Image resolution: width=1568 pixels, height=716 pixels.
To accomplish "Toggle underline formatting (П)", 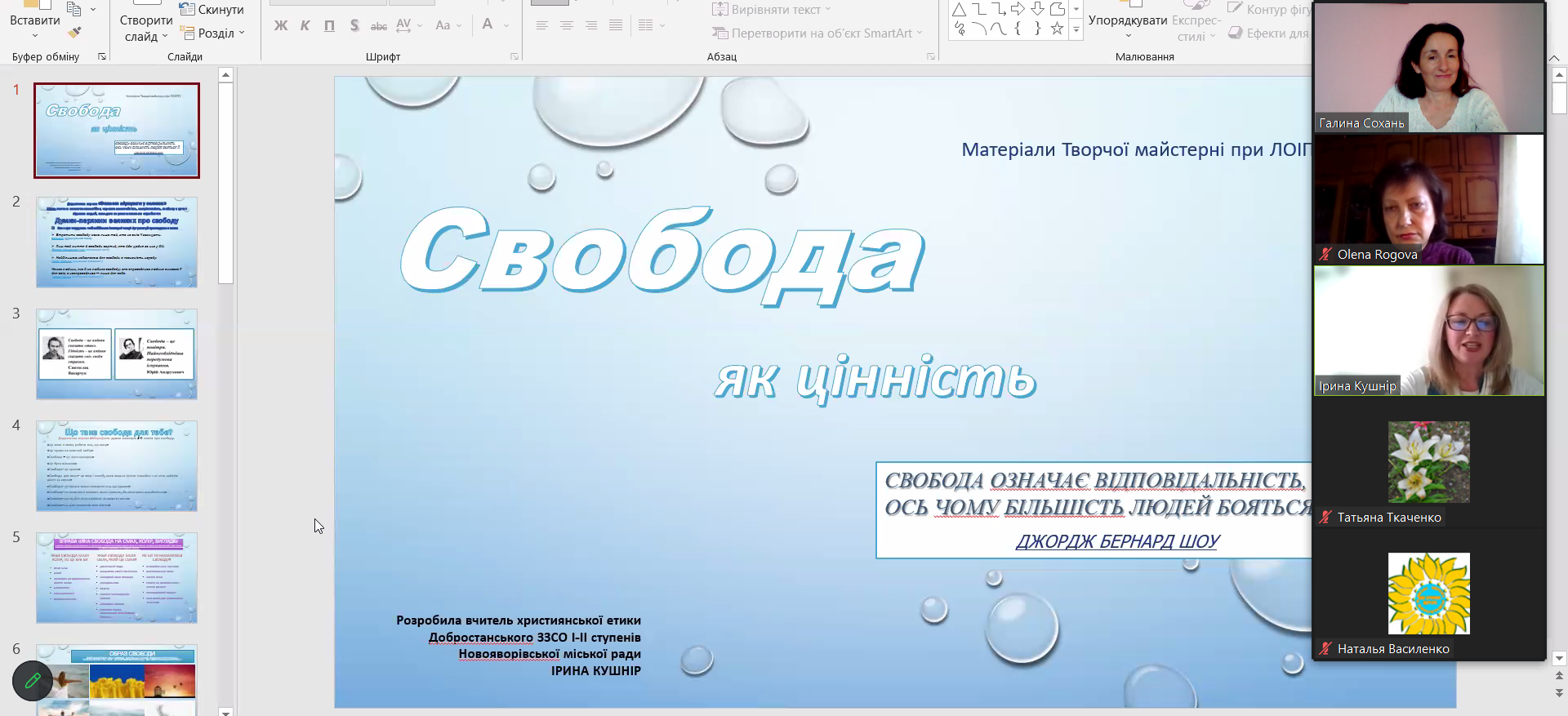I will click(x=329, y=25).
